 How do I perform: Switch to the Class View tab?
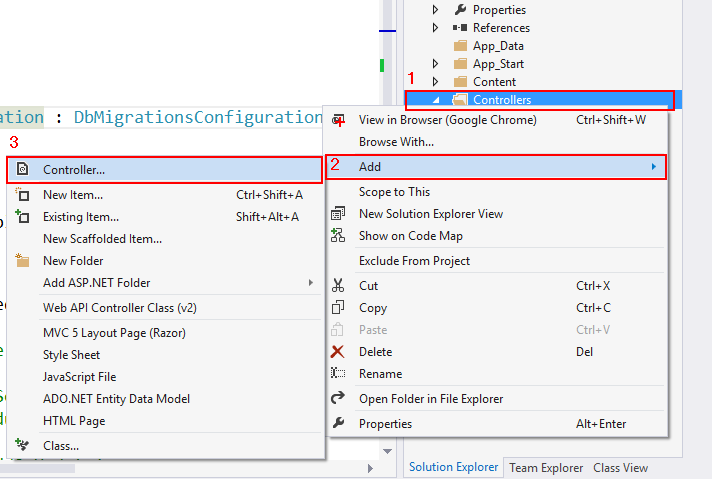[x=620, y=468]
